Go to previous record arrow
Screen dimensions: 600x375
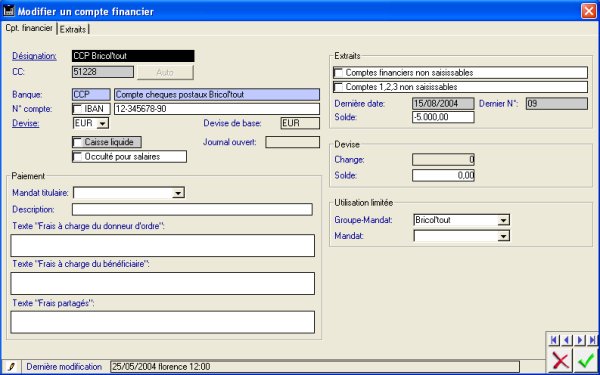567,340
